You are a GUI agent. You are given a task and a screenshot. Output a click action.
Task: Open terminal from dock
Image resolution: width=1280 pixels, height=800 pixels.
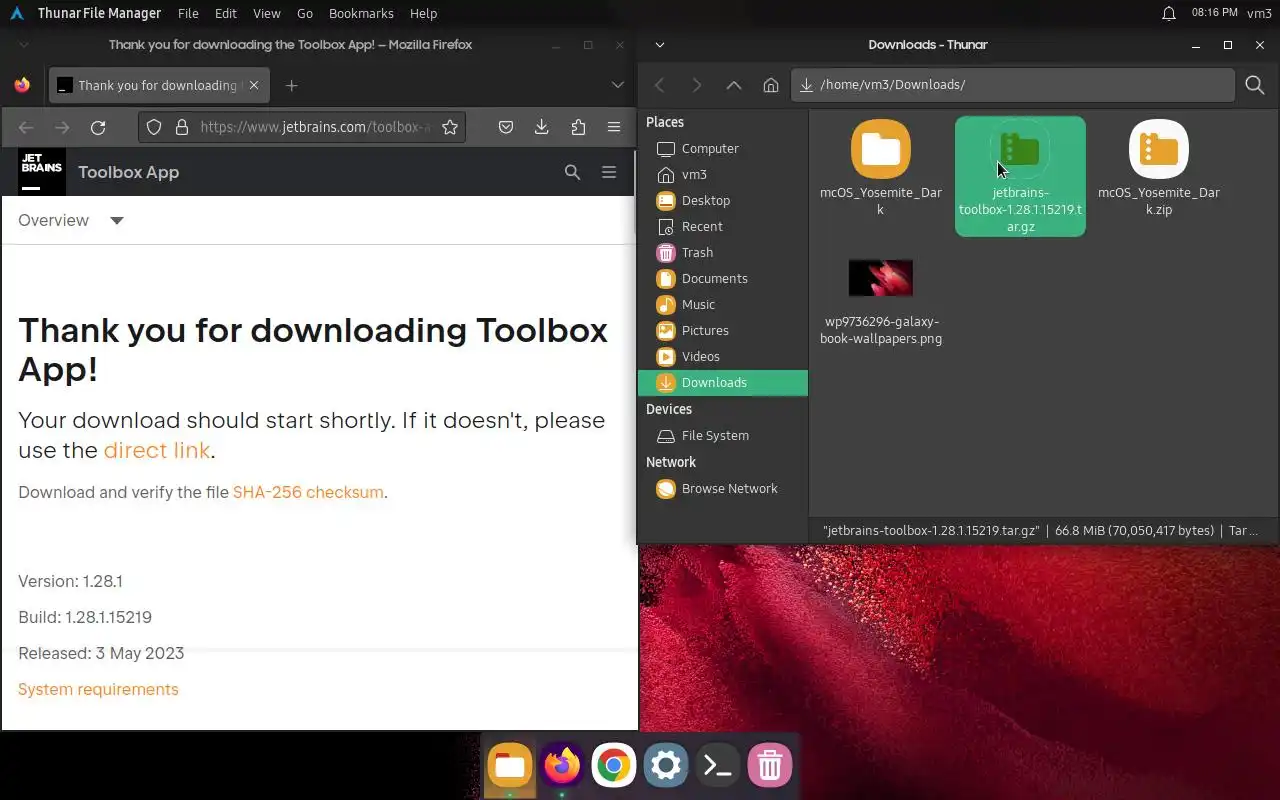(x=718, y=767)
